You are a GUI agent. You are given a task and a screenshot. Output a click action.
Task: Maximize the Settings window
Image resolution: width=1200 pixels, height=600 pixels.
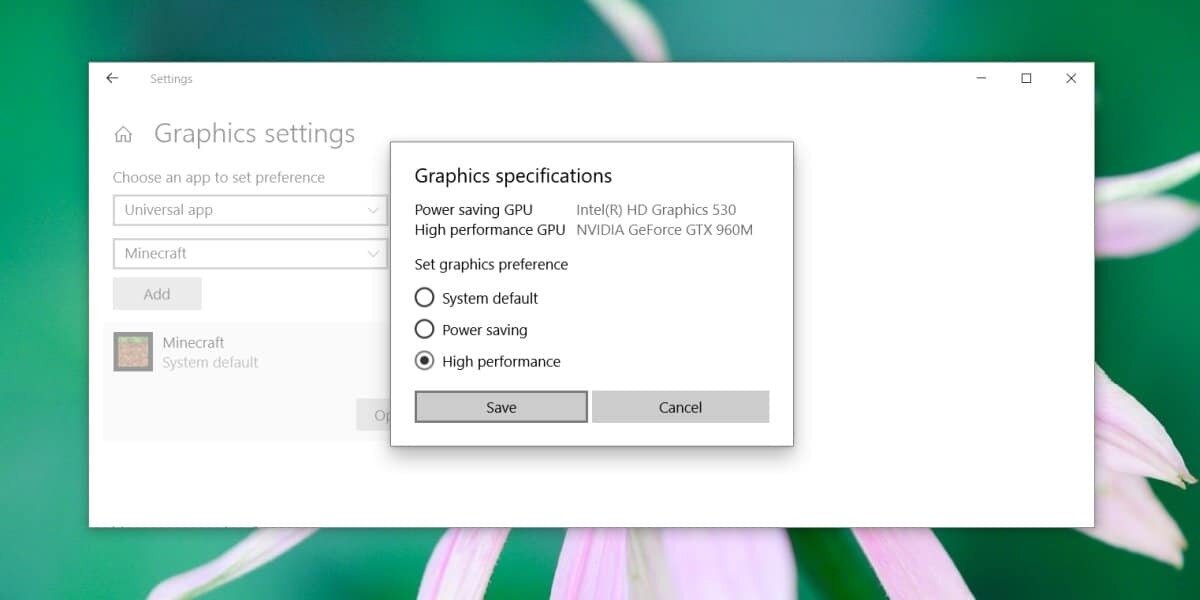[x=1026, y=78]
